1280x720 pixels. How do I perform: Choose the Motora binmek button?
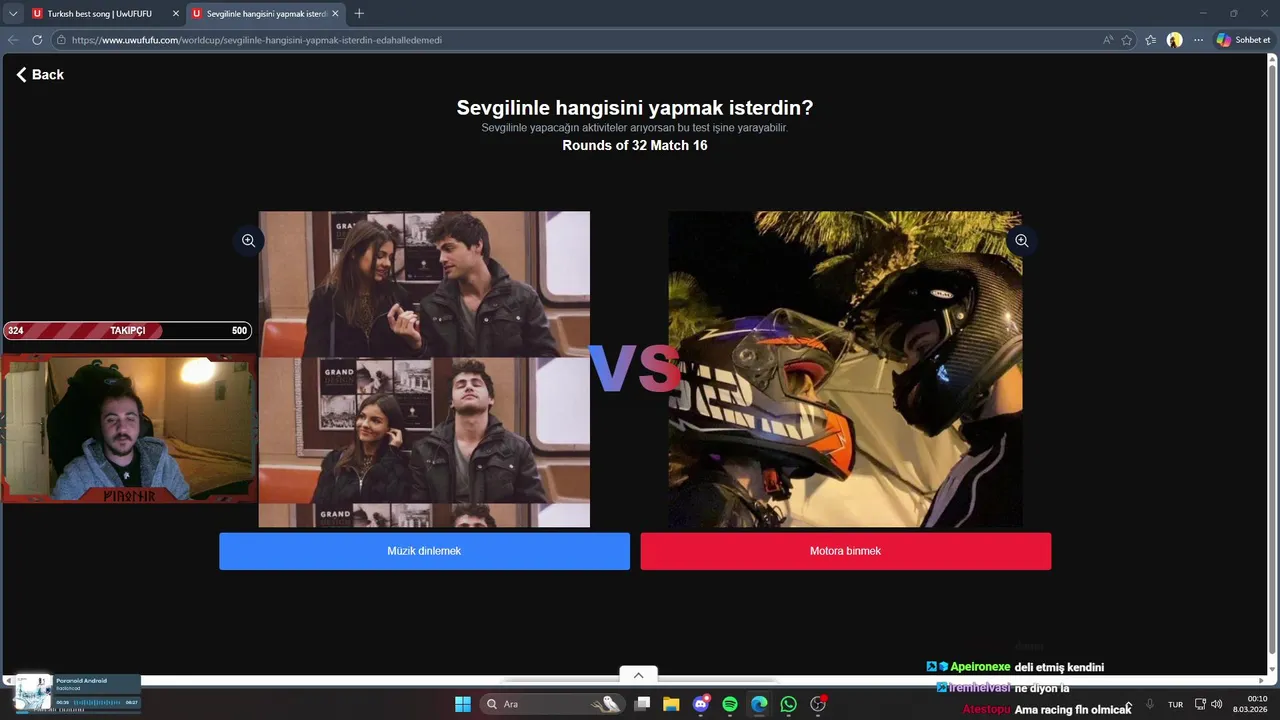click(845, 551)
